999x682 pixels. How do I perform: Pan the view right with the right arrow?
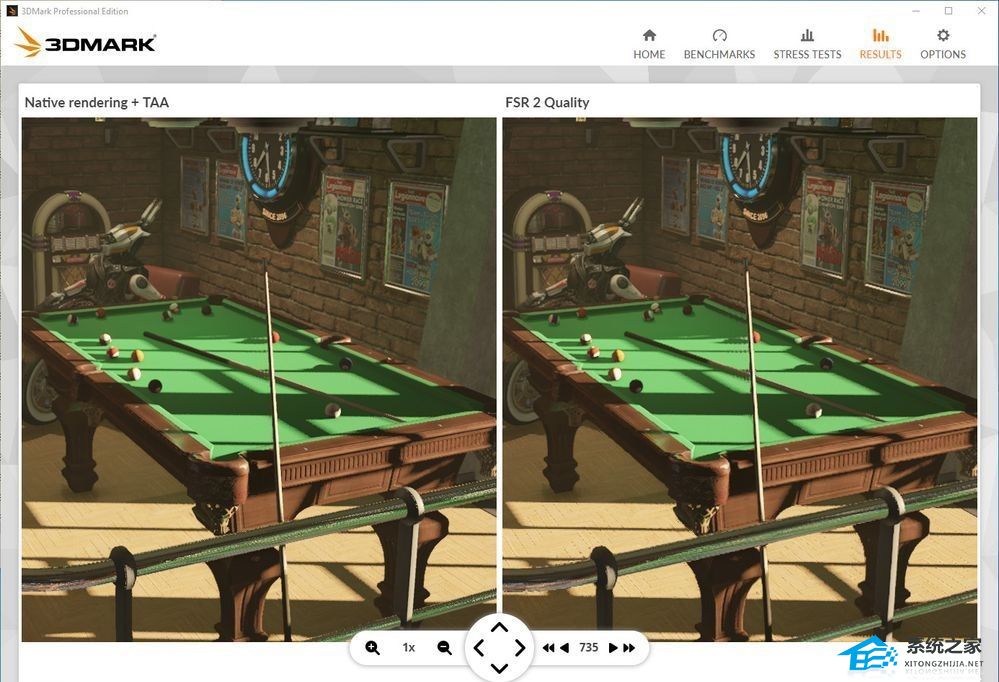520,648
